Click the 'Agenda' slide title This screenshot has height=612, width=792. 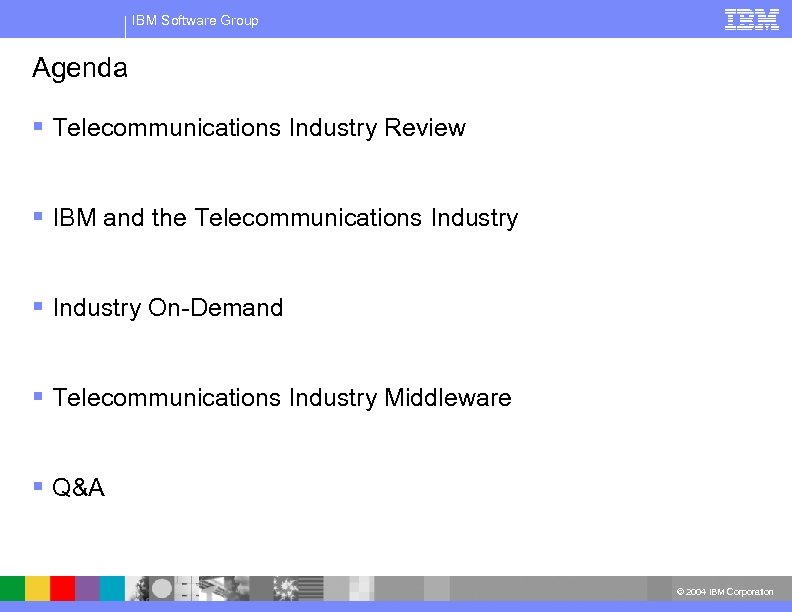click(x=80, y=68)
